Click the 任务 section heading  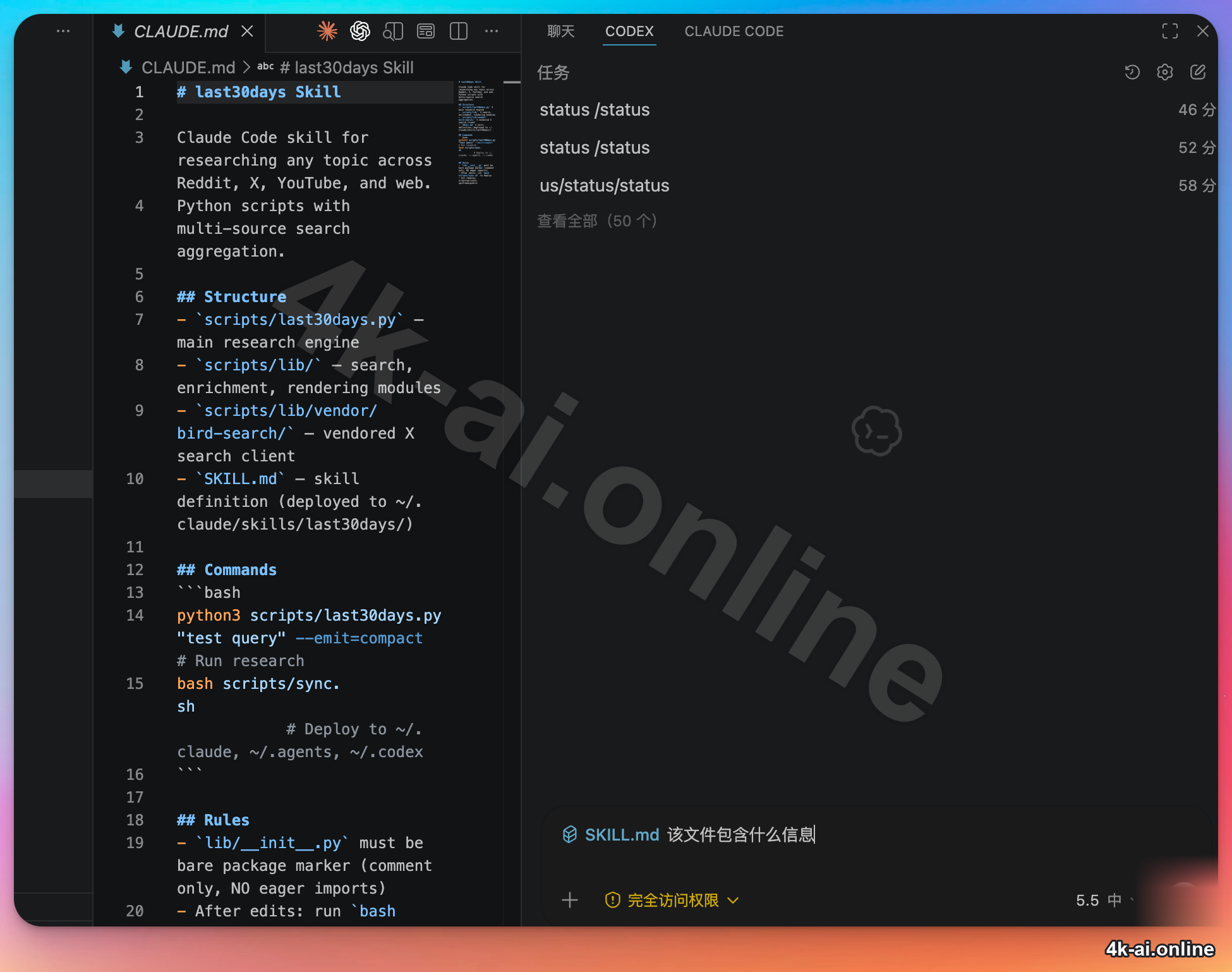coord(553,73)
